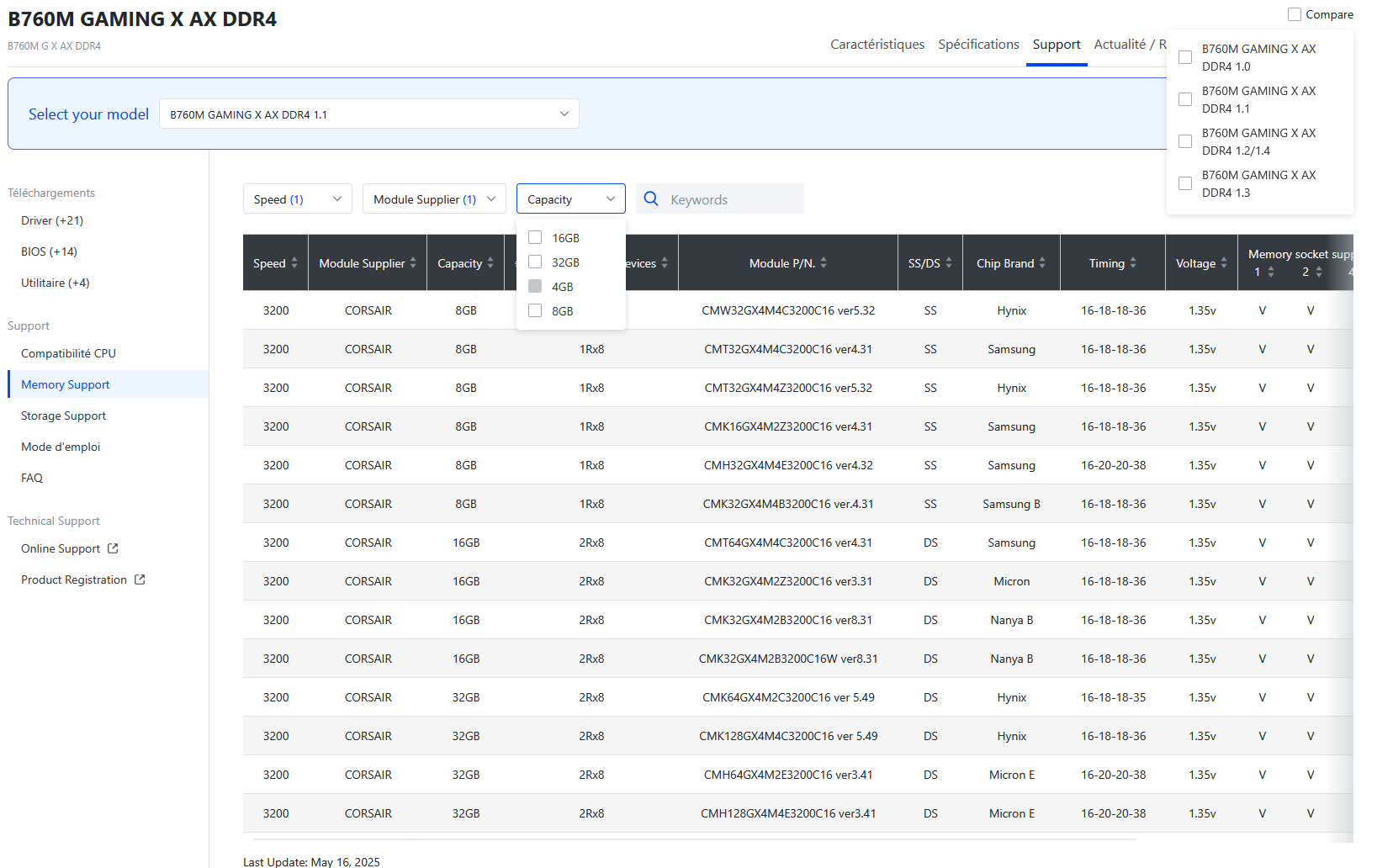This screenshot has height=868, width=1393.
Task: Check the 32GB capacity option
Action: click(535, 262)
